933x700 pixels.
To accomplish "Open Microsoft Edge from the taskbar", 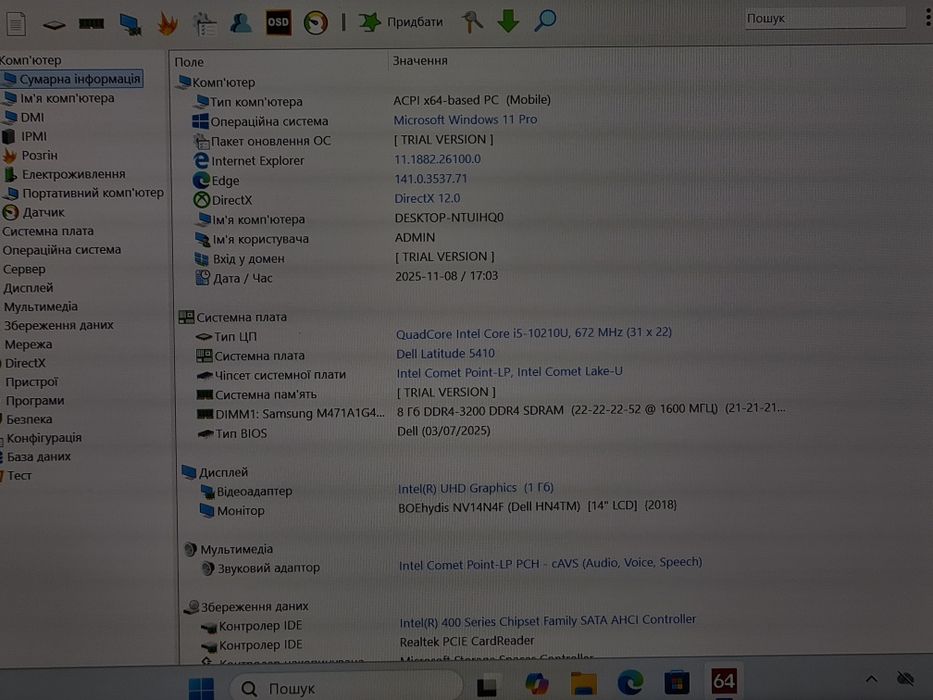I will (x=630, y=682).
